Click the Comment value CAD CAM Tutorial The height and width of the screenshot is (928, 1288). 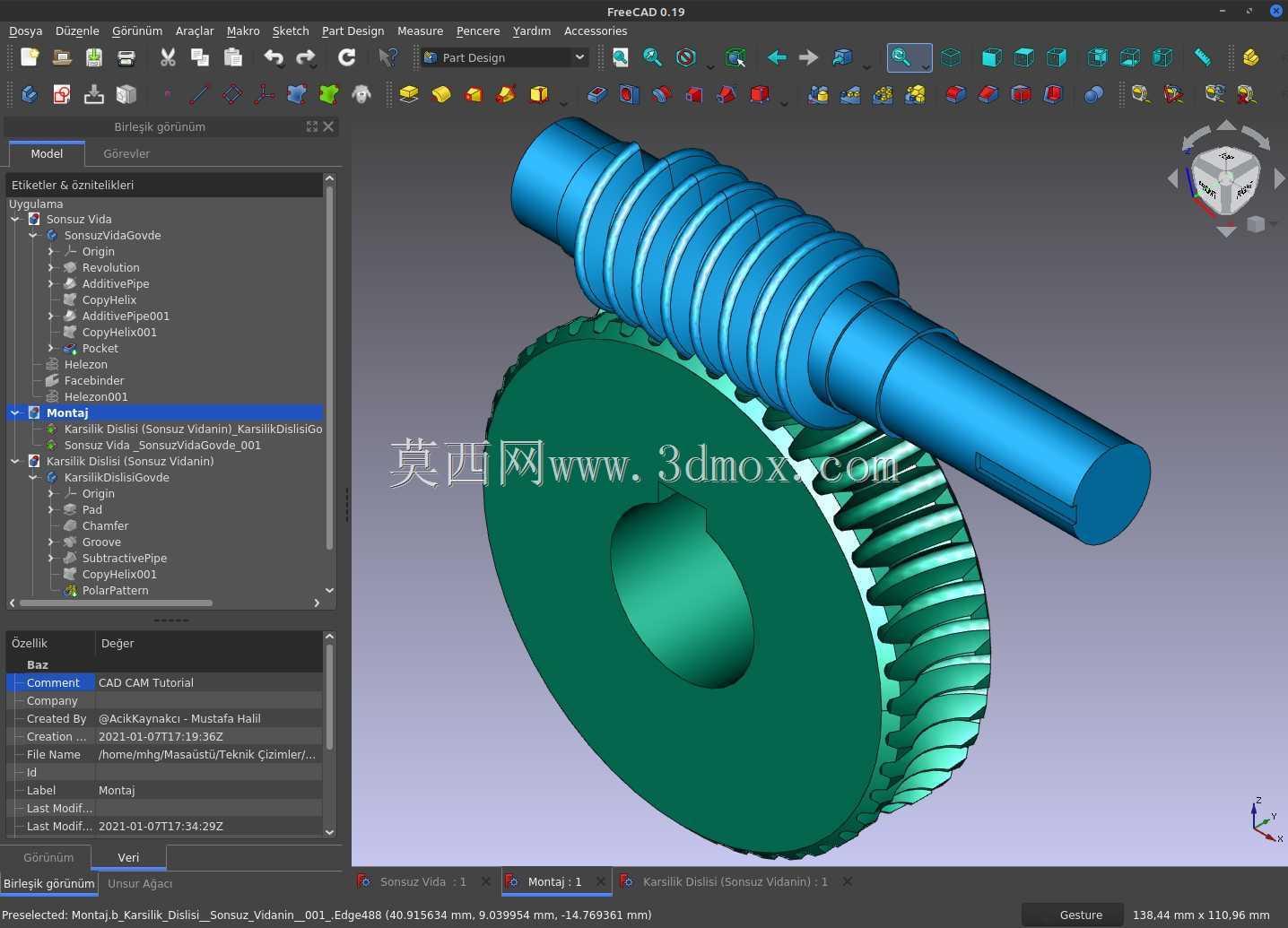coord(209,682)
